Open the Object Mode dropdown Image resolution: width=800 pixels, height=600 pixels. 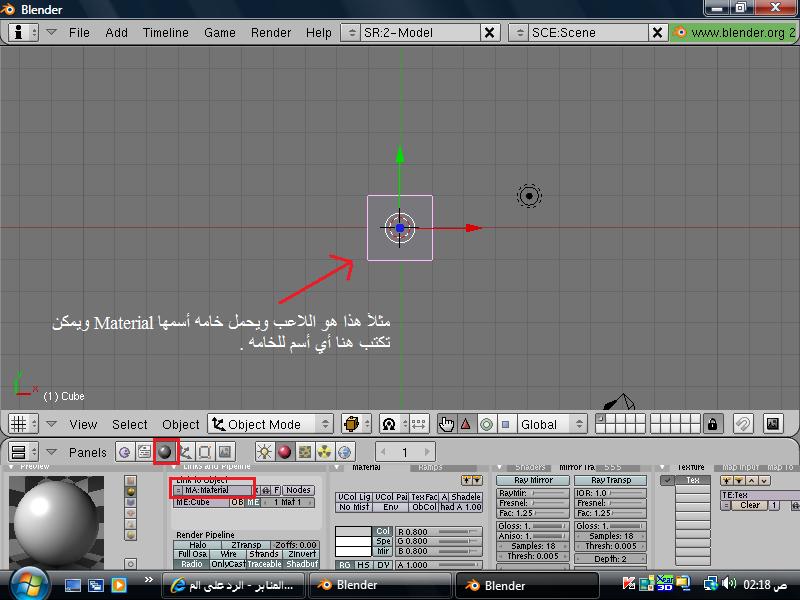270,424
